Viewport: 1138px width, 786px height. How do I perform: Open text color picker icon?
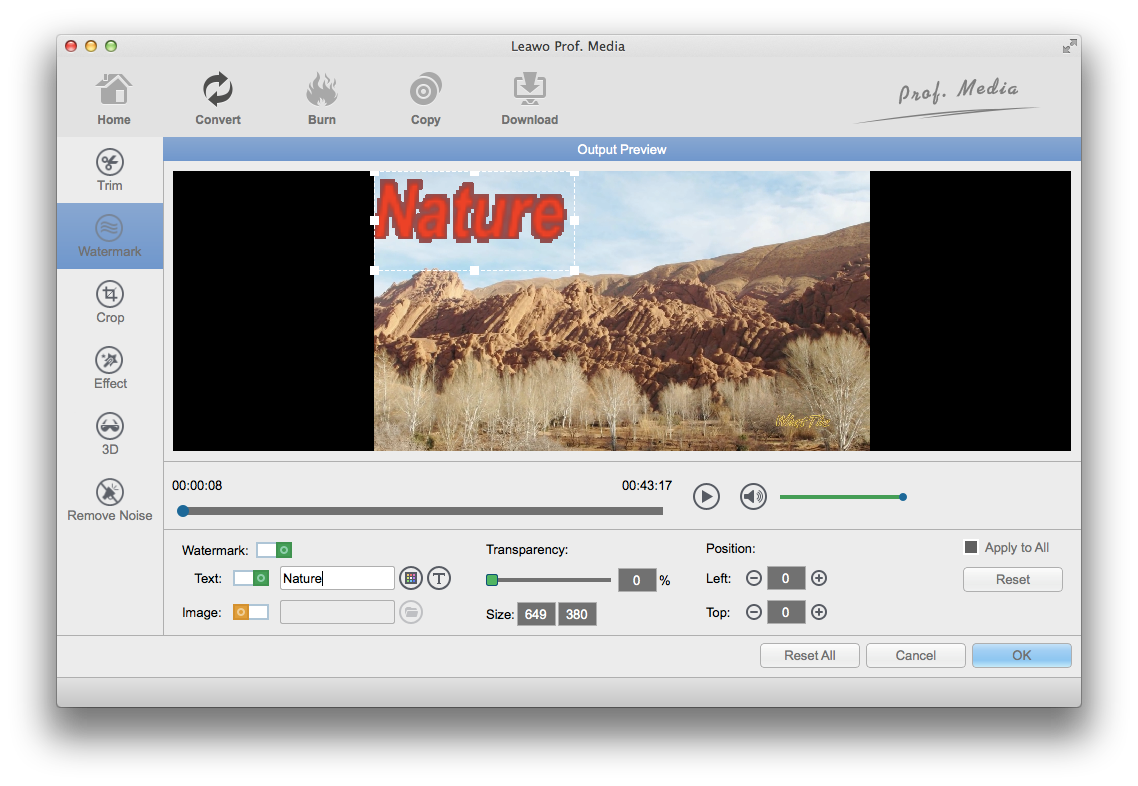tap(410, 578)
